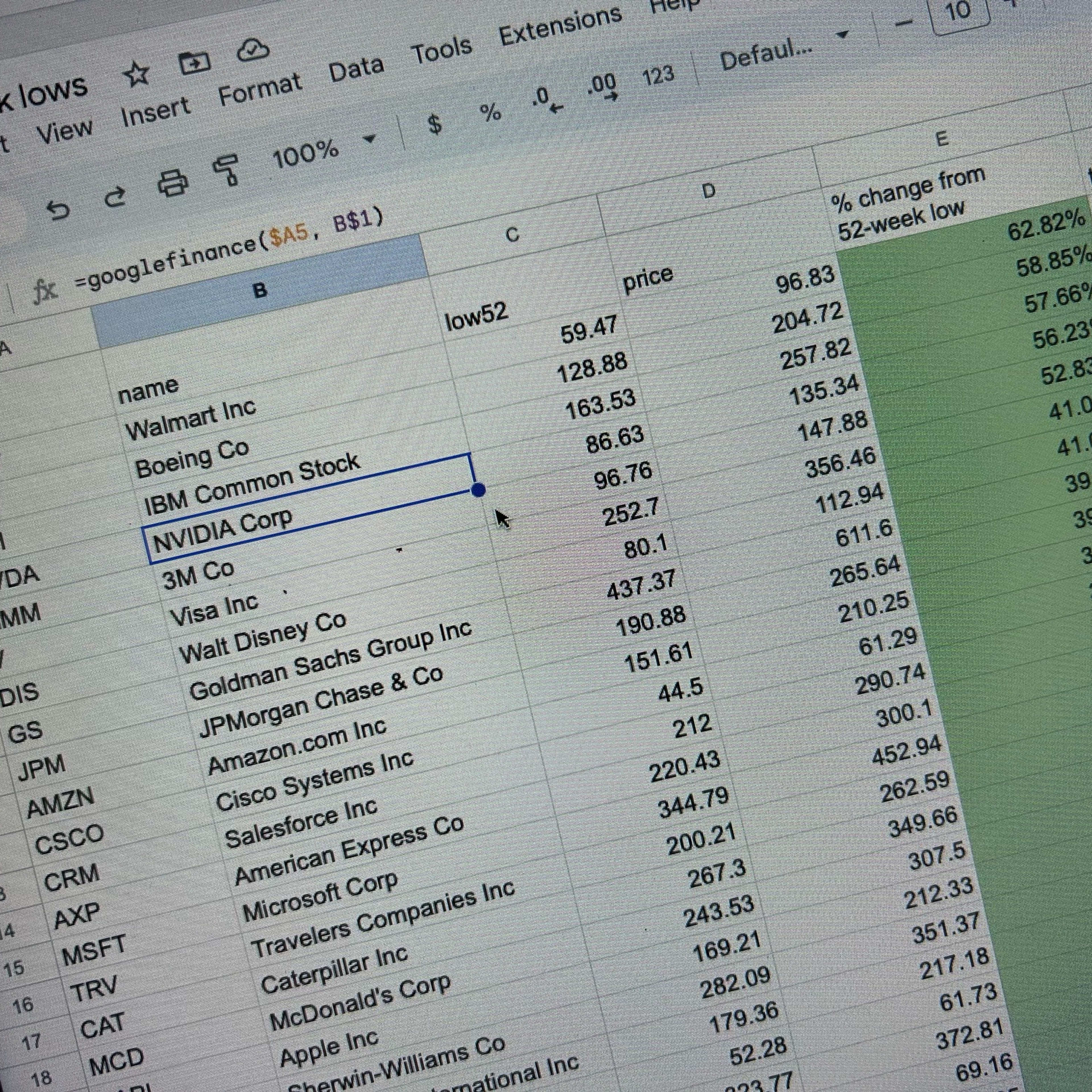Star this spreadsheet document
This screenshot has width=1092, height=1092.
point(136,75)
